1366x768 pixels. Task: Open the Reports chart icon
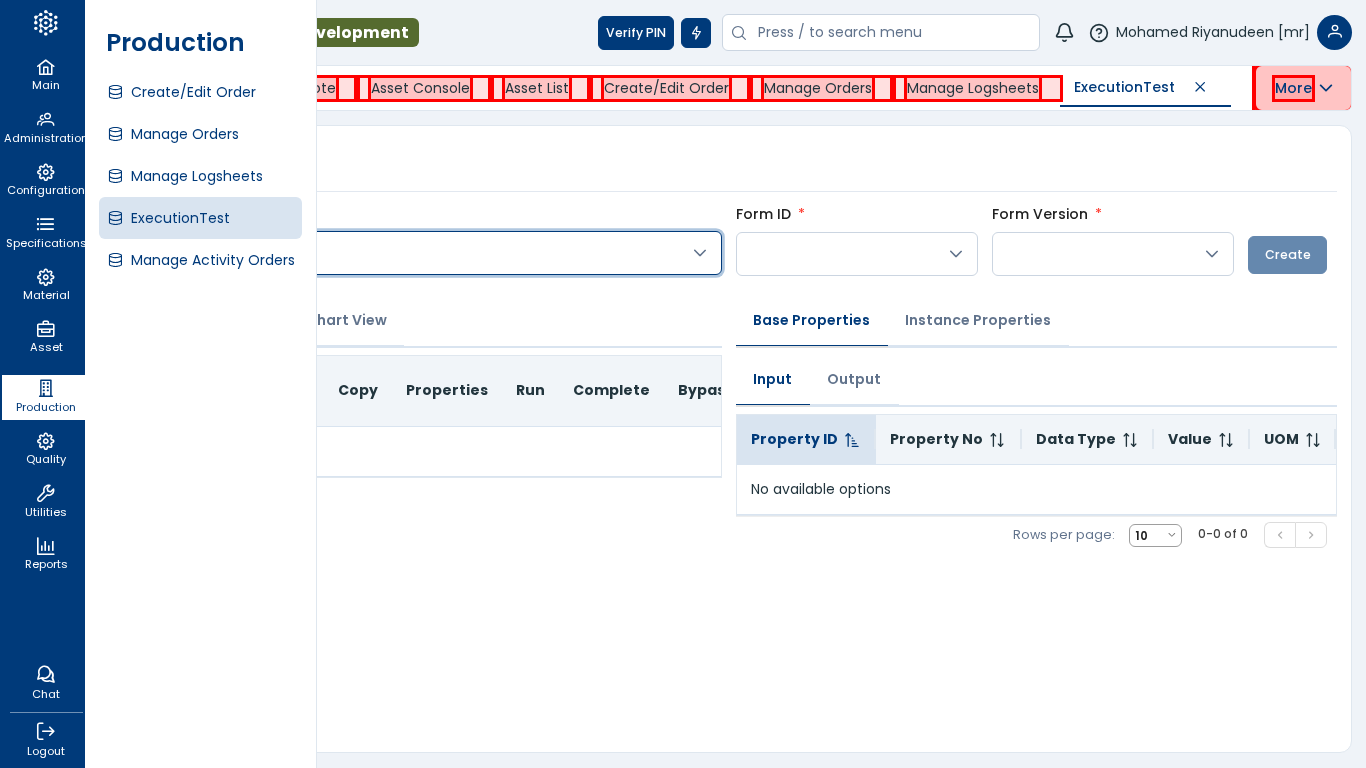click(45, 546)
